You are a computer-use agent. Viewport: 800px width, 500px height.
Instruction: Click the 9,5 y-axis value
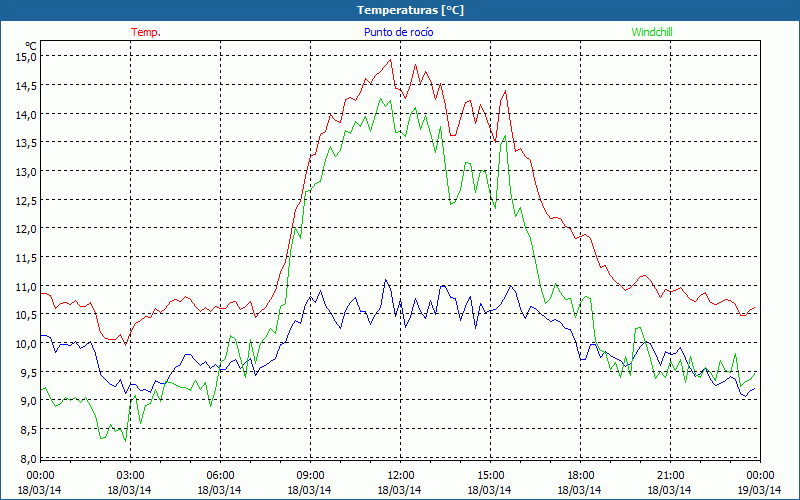(x=30, y=372)
